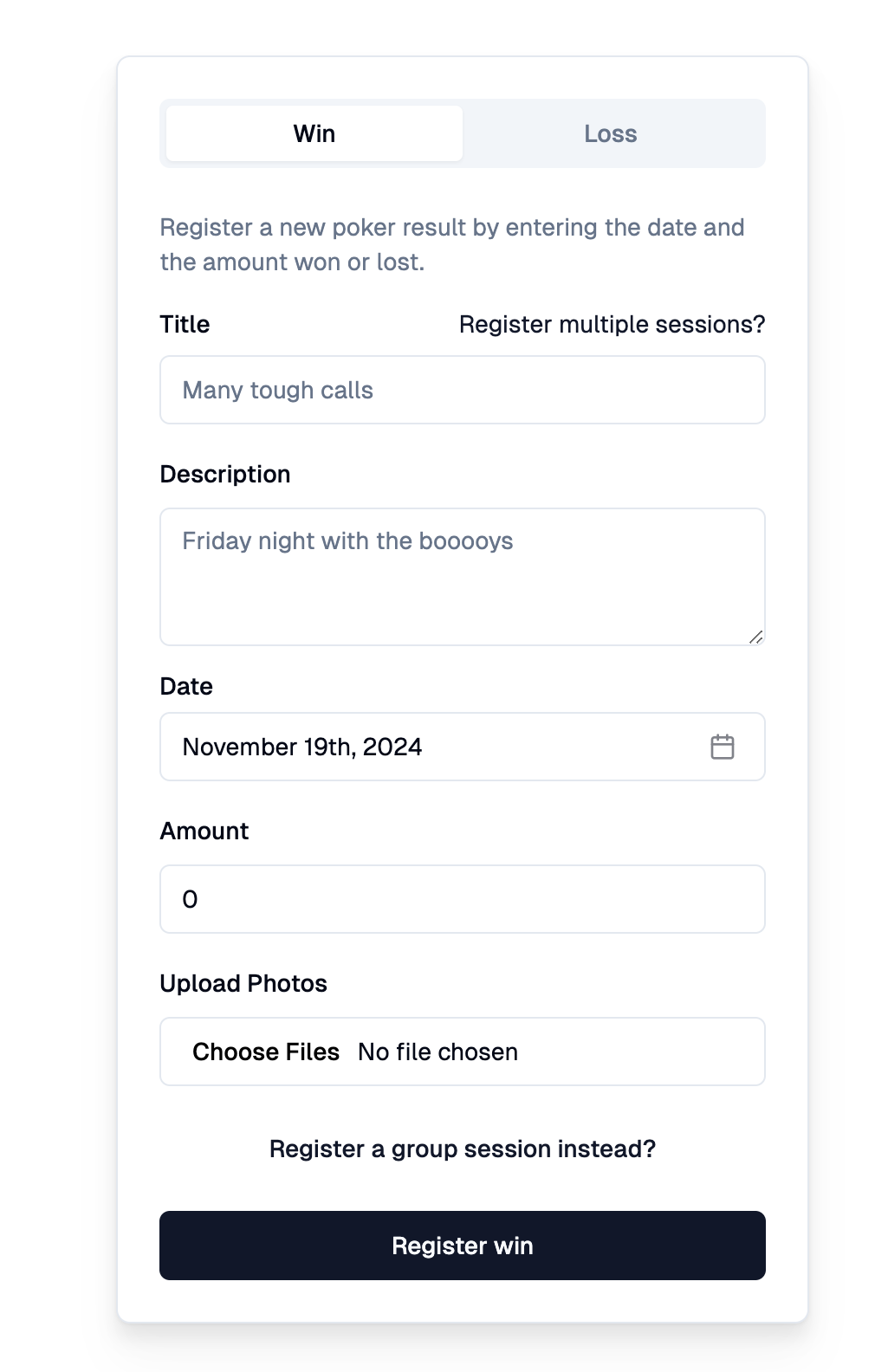The image size is (875, 1372).
Task: Submit with the Register win button
Action: (x=463, y=1246)
